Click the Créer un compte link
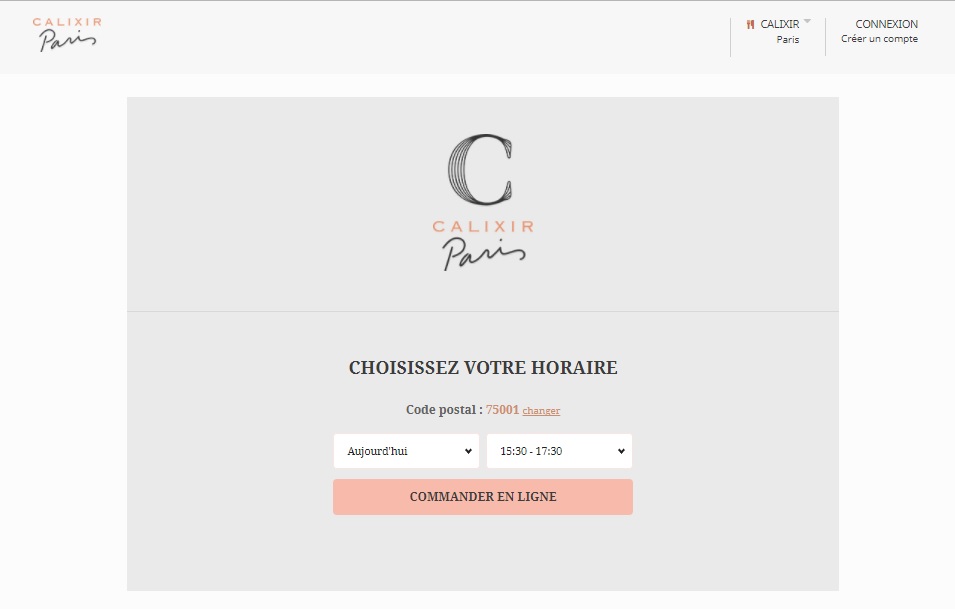Image resolution: width=955 pixels, height=609 pixels. 879,39
